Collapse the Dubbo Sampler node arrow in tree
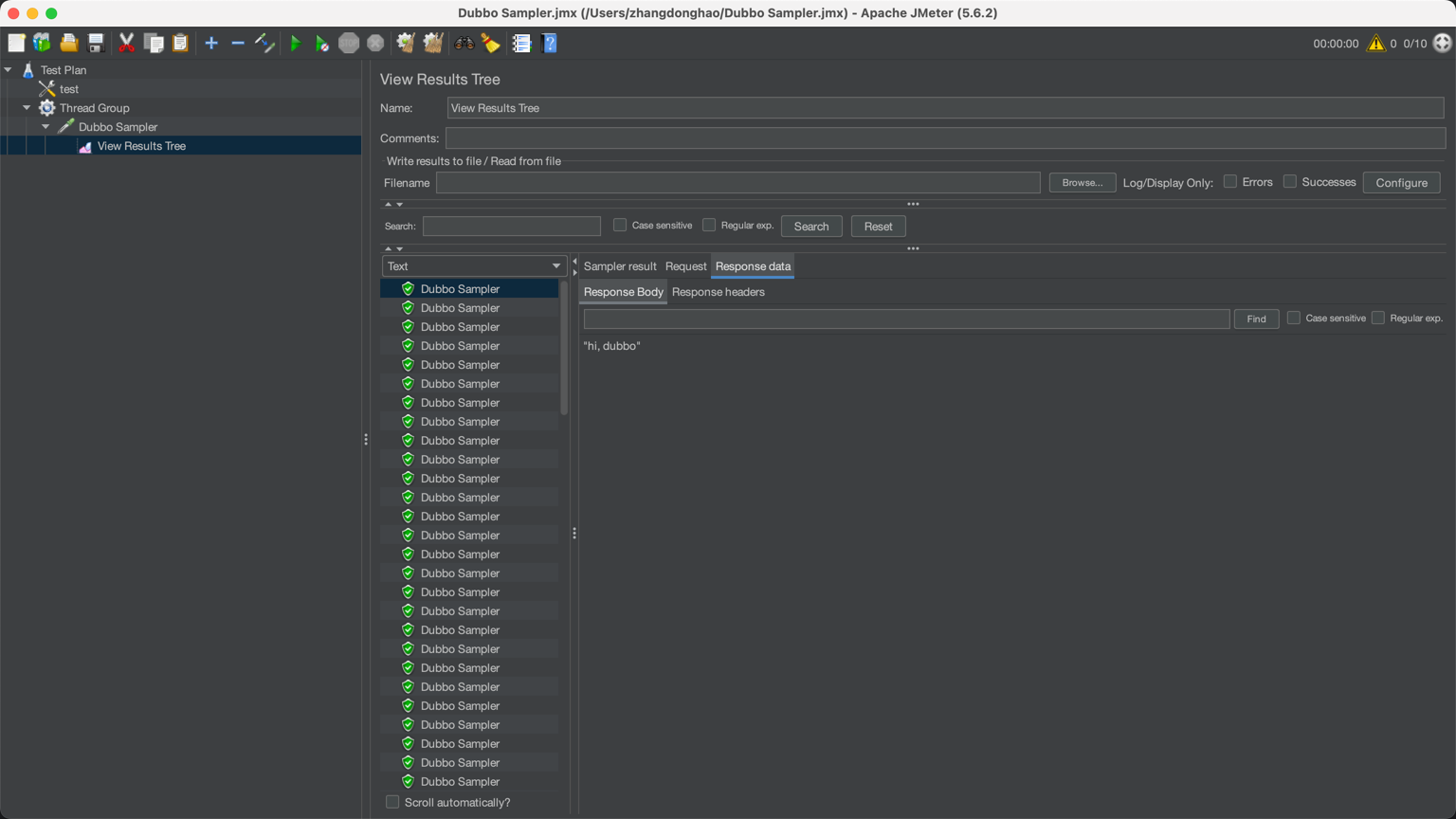This screenshot has width=1456, height=819. click(45, 127)
